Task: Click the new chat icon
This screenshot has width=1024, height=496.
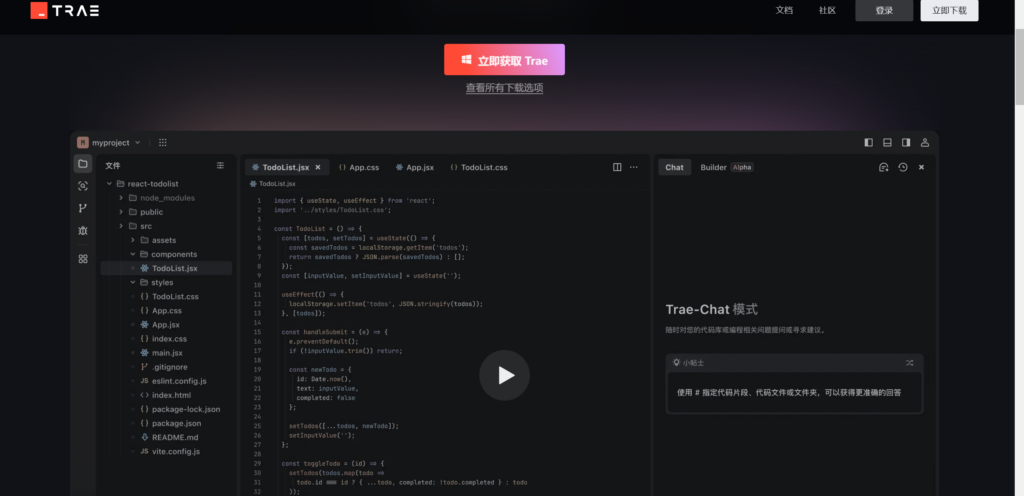Action: 884,167
